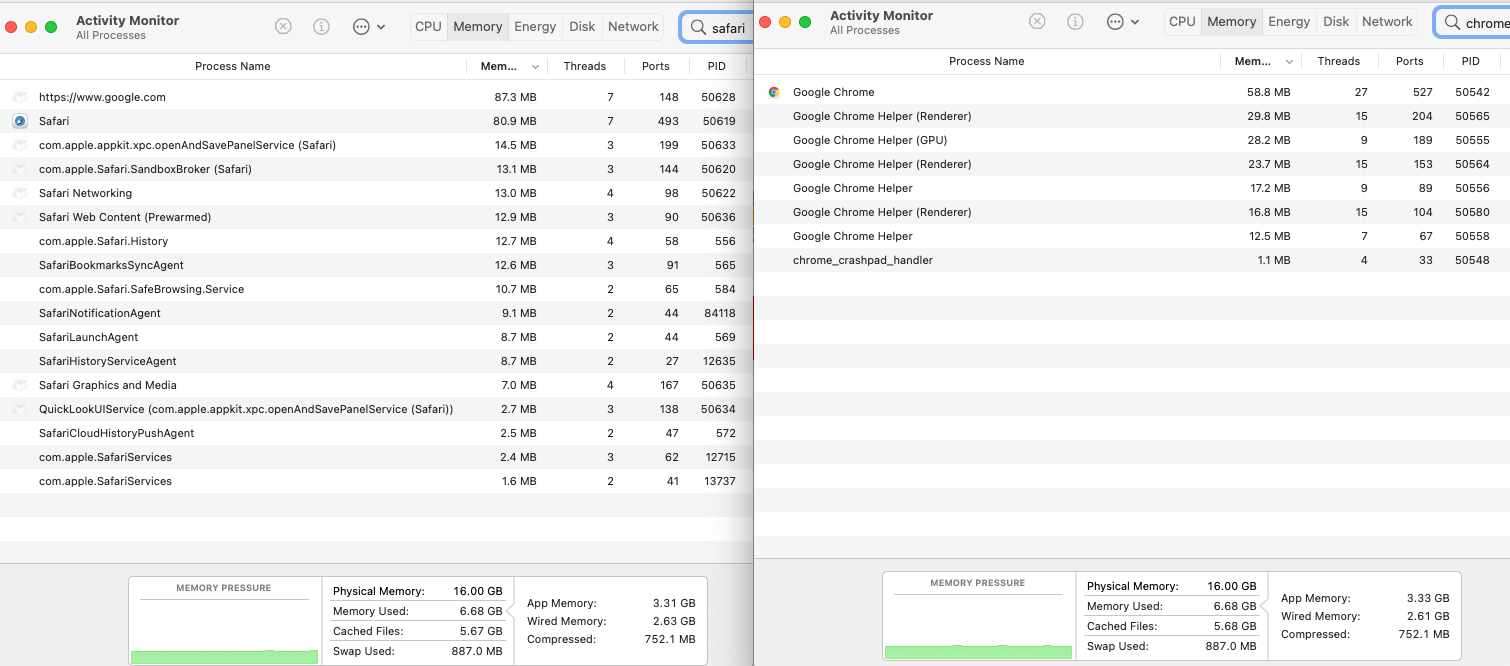Click the info icon in Safari-search window
Image resolution: width=1510 pixels, height=666 pixels.
tap(321, 27)
